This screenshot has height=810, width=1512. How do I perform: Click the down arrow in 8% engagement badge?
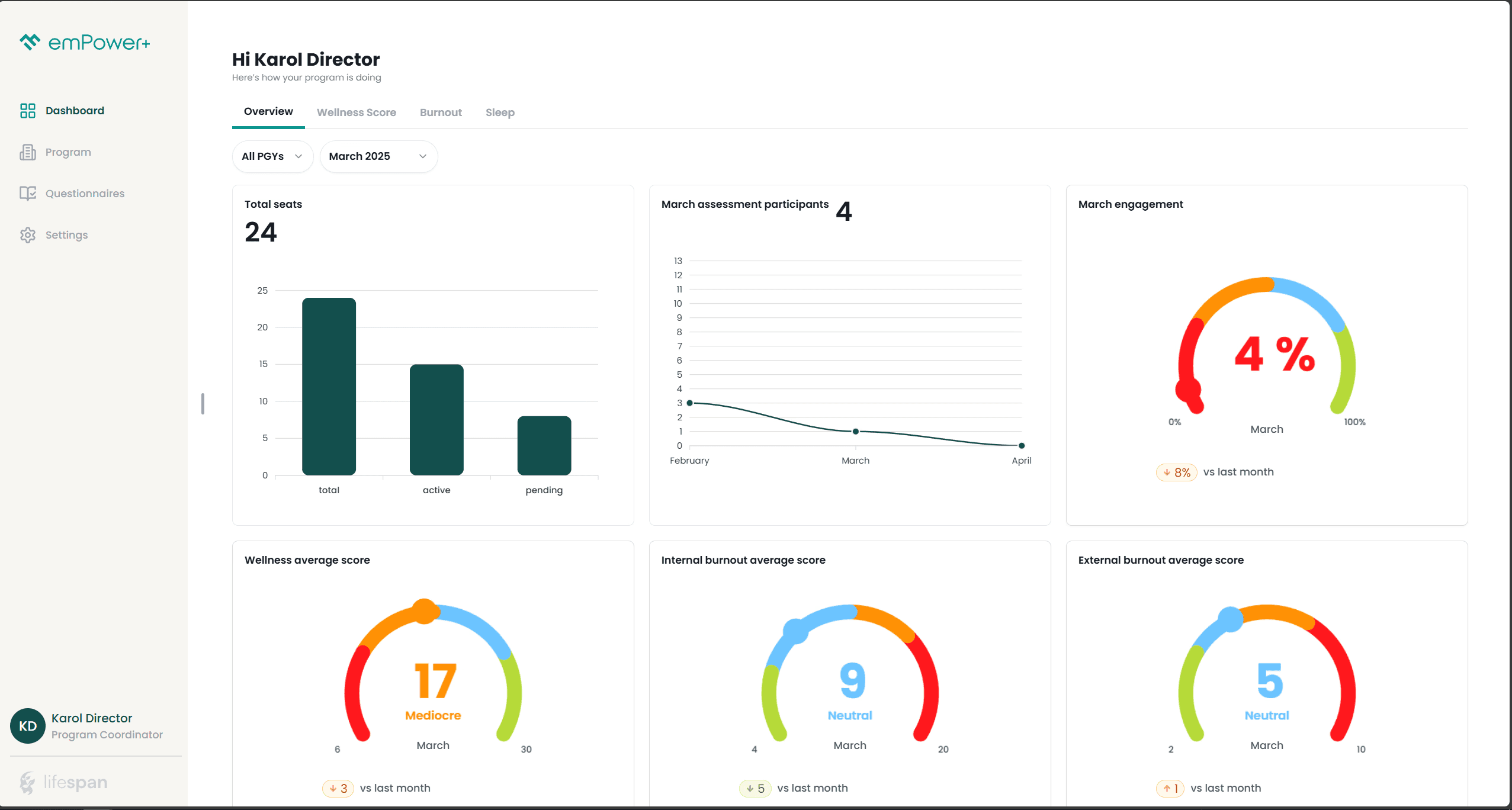click(x=1167, y=472)
